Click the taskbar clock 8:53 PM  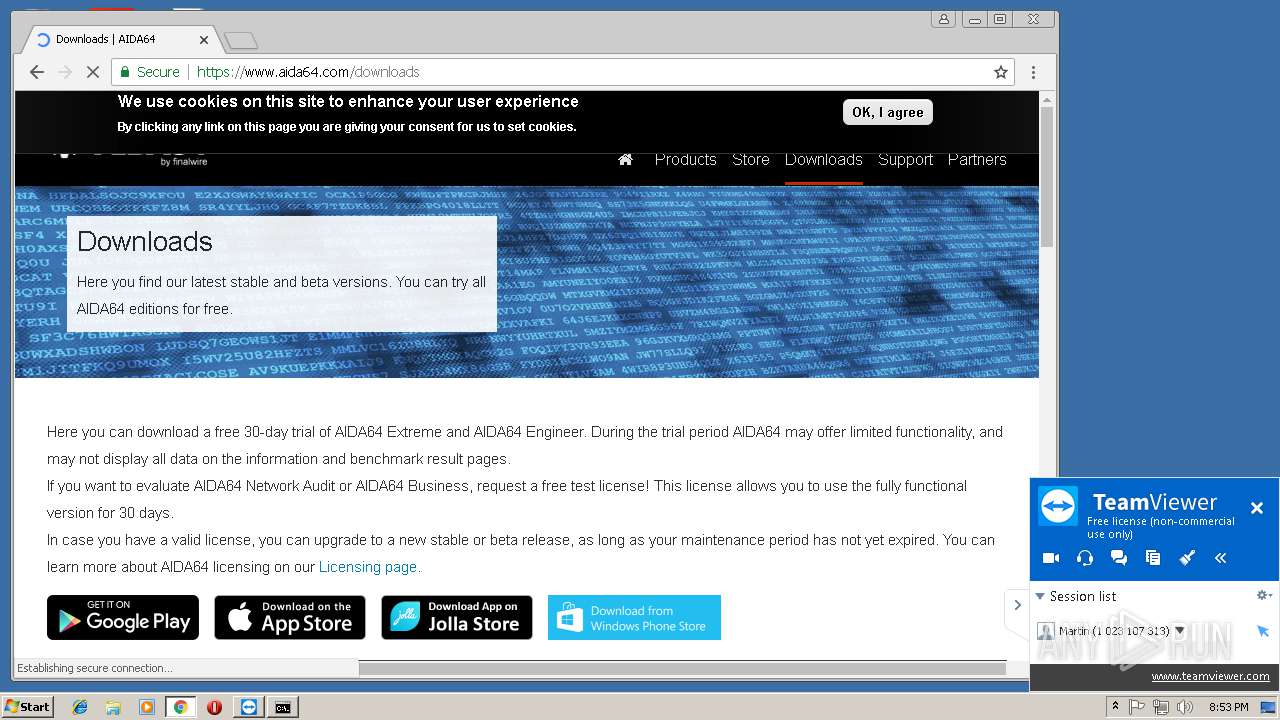[1228, 707]
